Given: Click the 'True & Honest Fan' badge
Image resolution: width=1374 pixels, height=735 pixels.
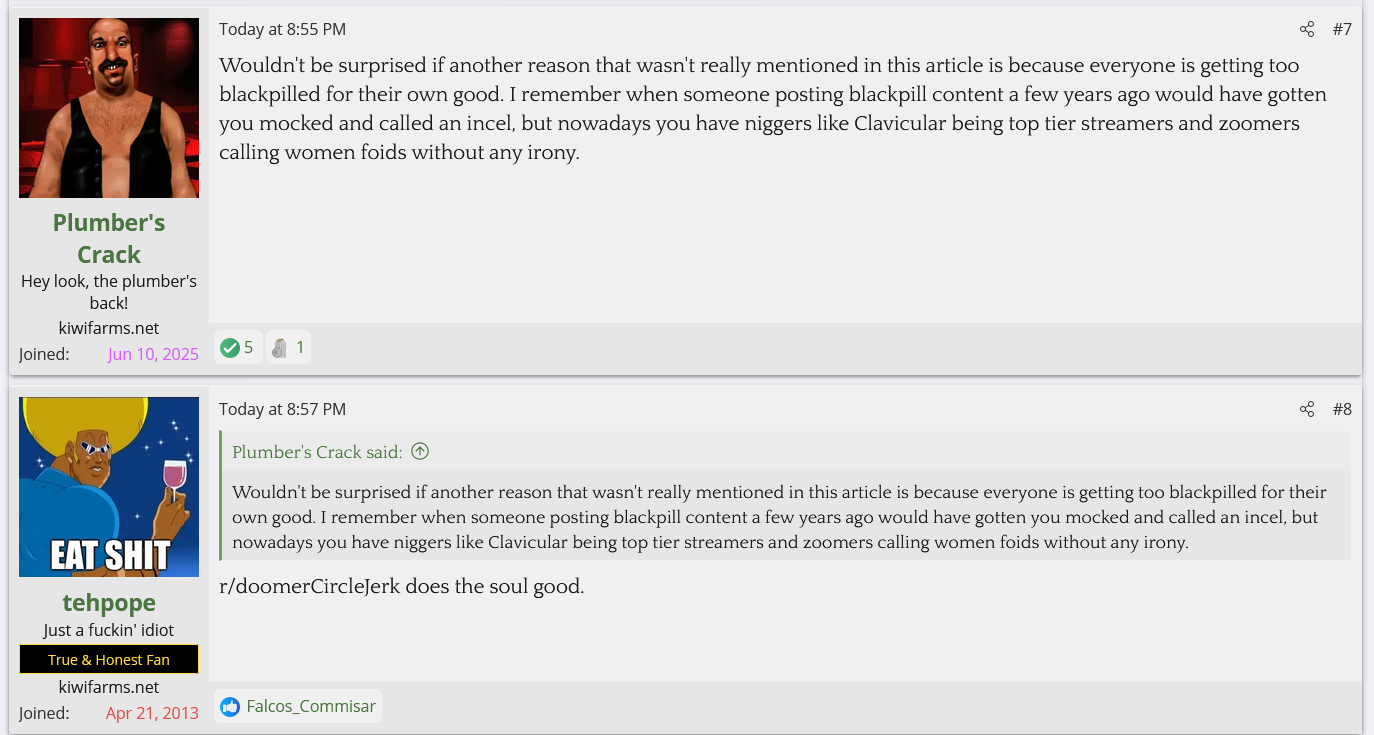Looking at the screenshot, I should (109, 660).
